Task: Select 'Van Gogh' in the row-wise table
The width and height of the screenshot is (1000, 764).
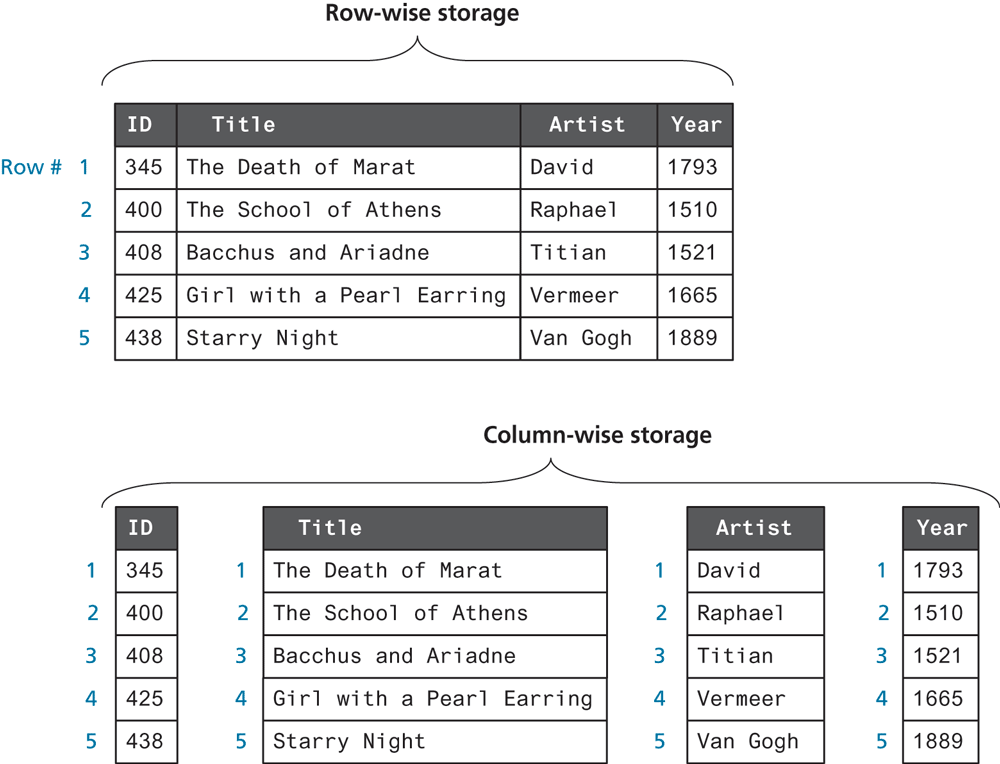Action: (x=580, y=338)
